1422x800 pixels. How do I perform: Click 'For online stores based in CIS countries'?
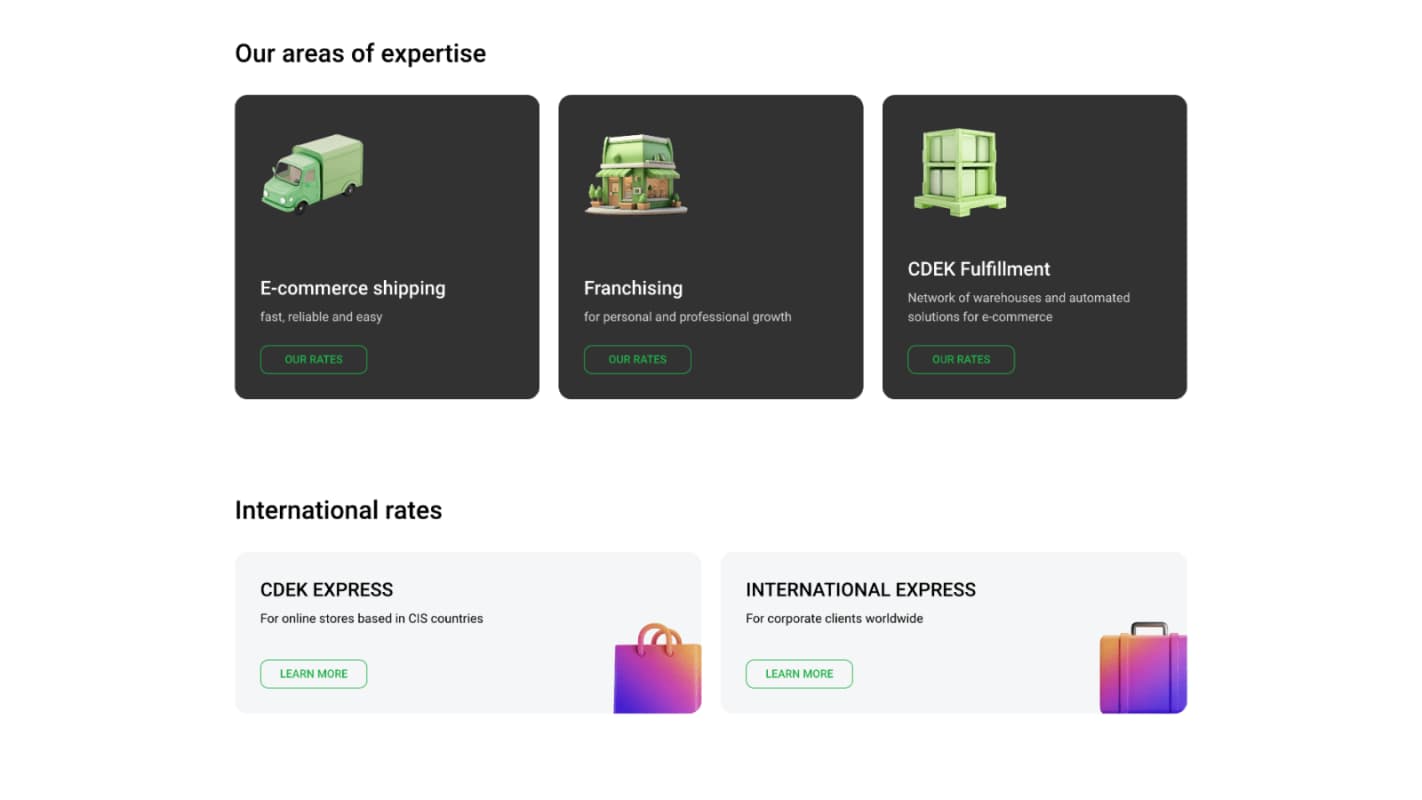[x=371, y=619]
